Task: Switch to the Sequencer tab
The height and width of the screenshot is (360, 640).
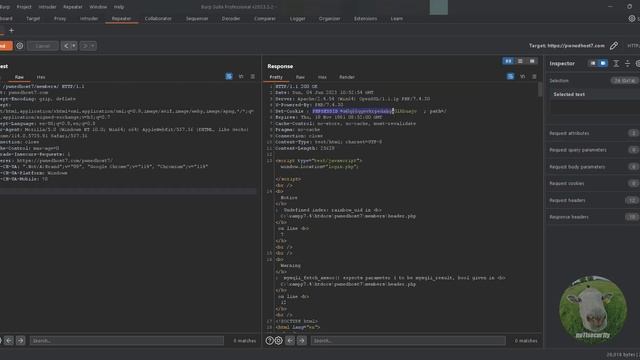Action: pyautogui.click(x=197, y=18)
